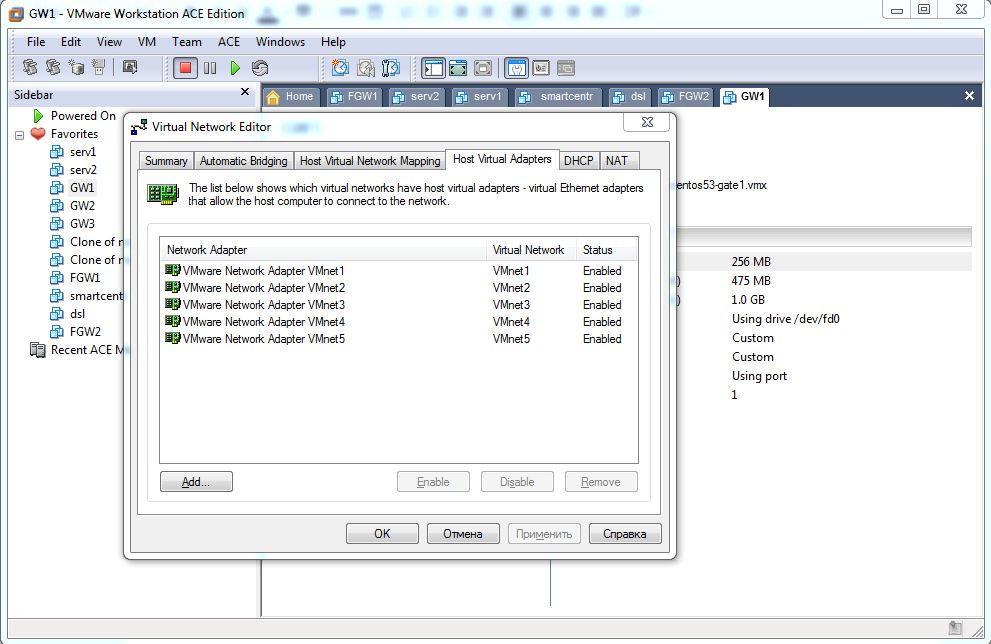Select VMware Network Adapter VMnet1 row

pyautogui.click(x=398, y=270)
